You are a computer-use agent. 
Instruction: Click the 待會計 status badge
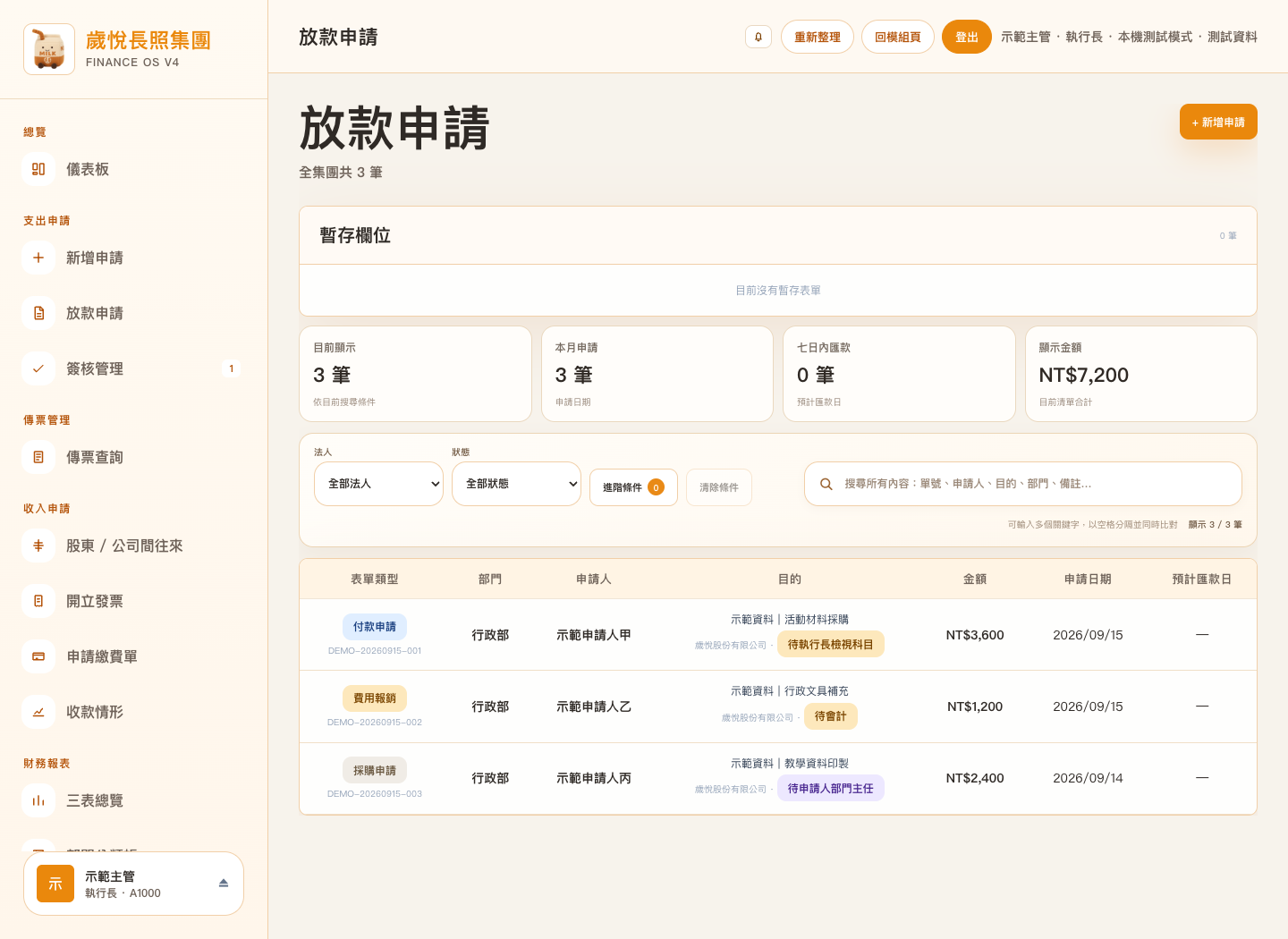click(831, 716)
